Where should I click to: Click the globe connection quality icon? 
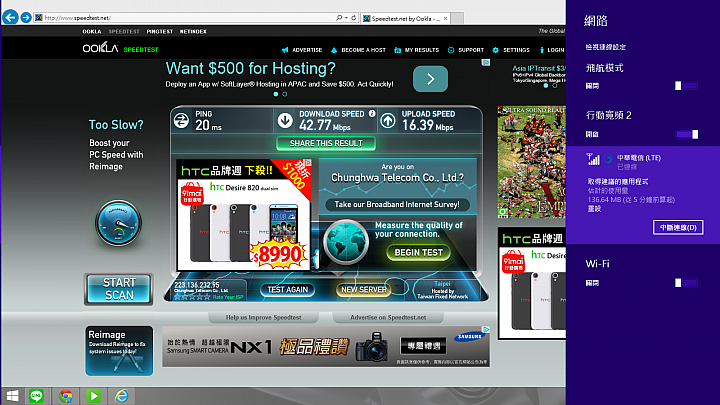(346, 242)
